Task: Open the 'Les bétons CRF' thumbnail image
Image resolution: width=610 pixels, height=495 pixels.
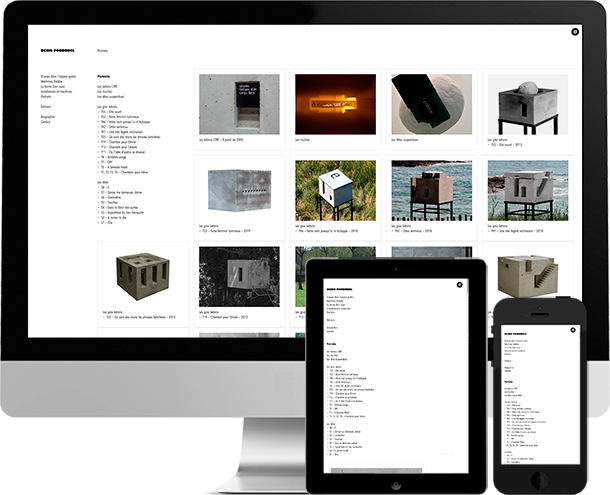Action: pos(238,104)
